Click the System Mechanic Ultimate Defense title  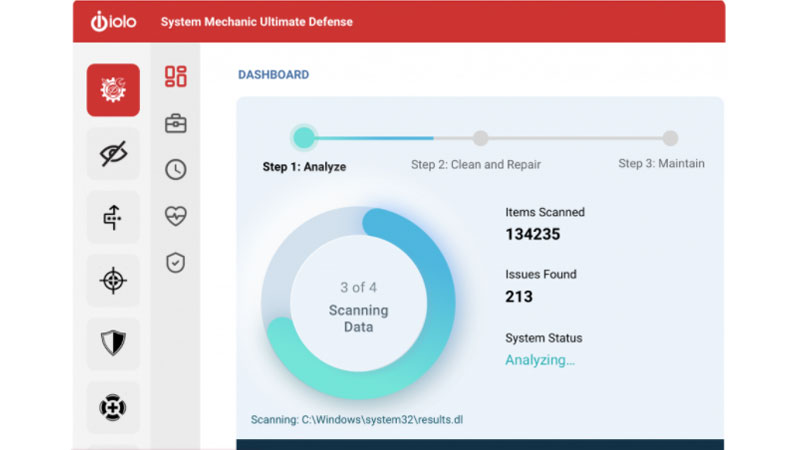tap(257, 22)
